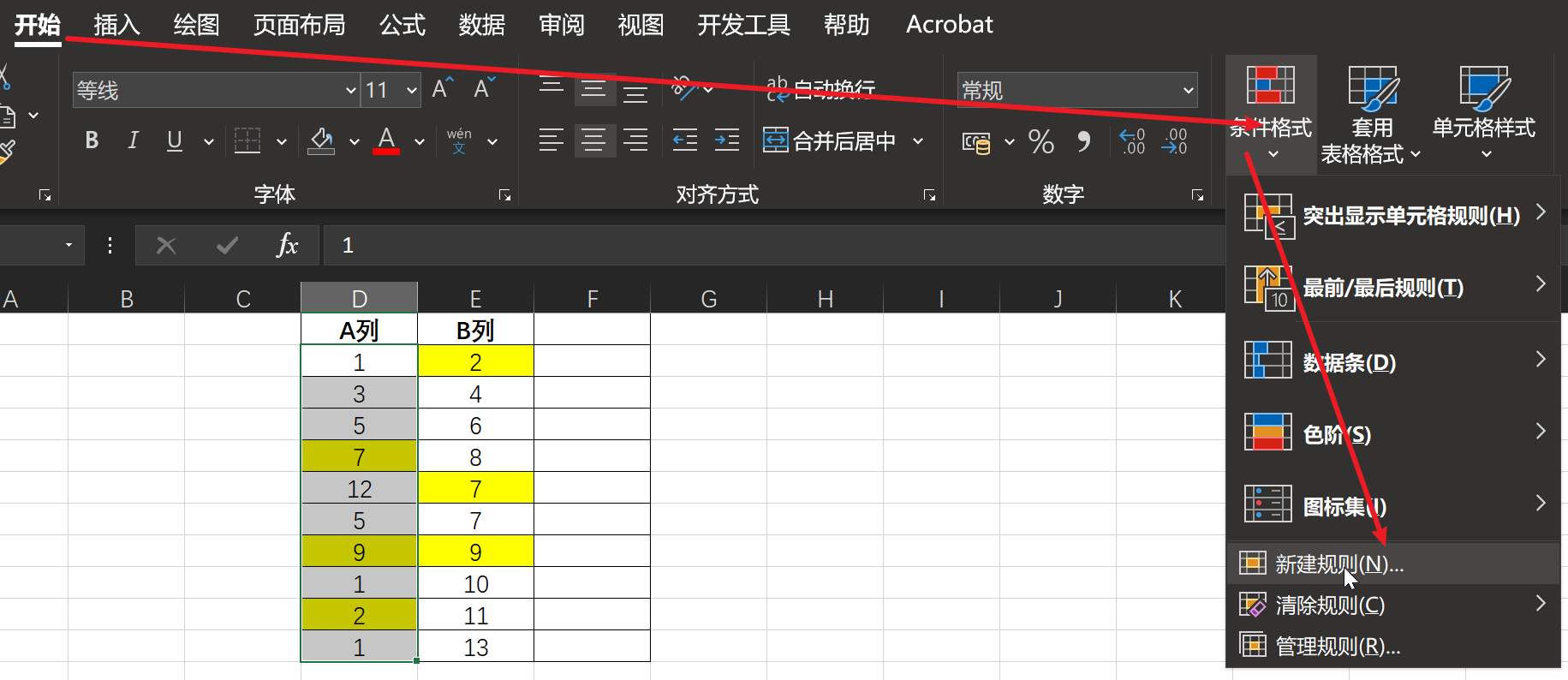The height and width of the screenshot is (680, 1568).
Task: Open 最前/最后规则 submenu
Action: (x=1393, y=287)
